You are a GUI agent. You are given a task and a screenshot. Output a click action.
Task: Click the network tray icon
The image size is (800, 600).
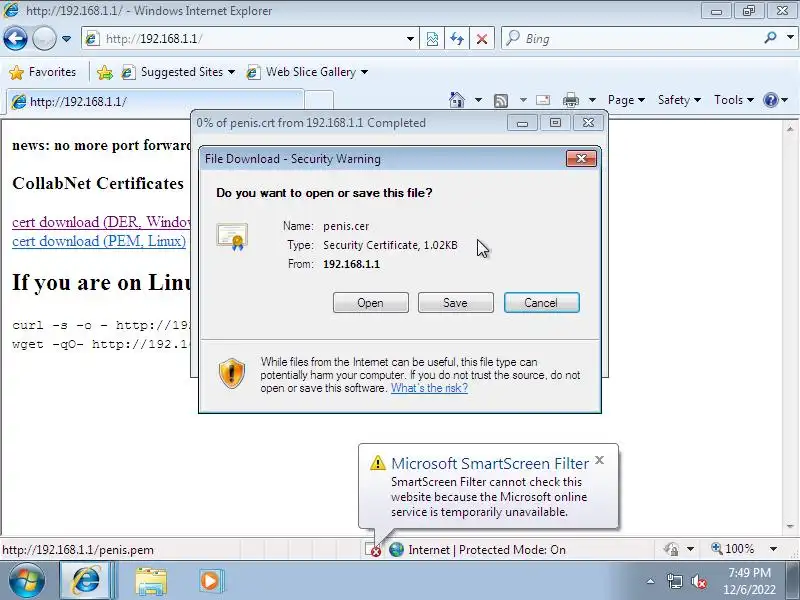click(x=674, y=581)
